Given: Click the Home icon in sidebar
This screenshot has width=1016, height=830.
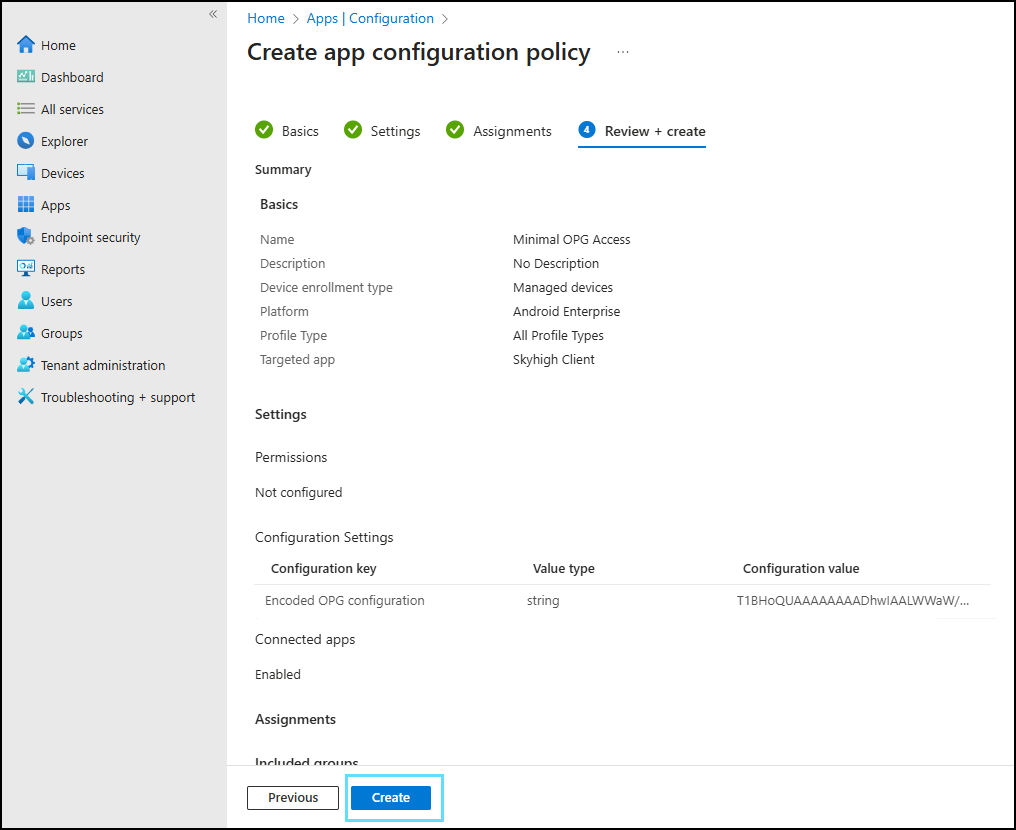Looking at the screenshot, I should pyautogui.click(x=26, y=45).
